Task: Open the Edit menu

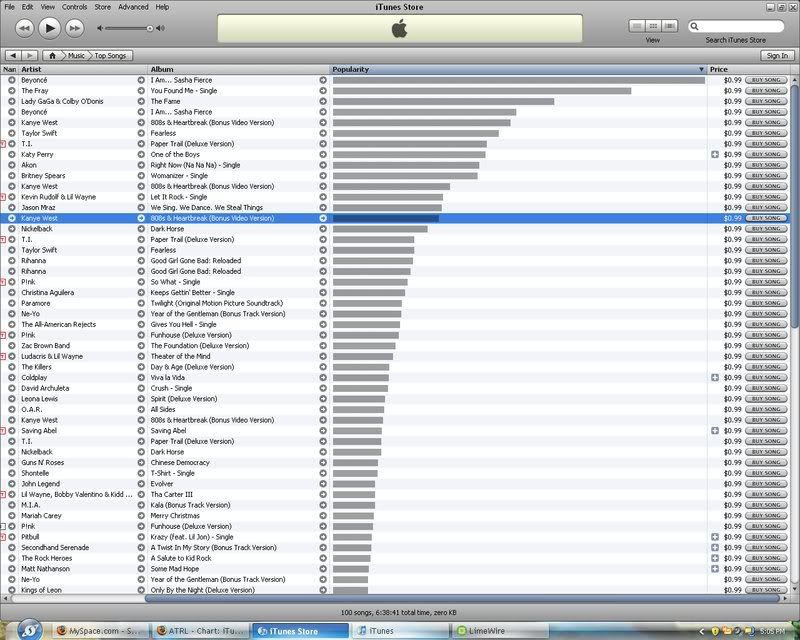Action: click(x=28, y=7)
